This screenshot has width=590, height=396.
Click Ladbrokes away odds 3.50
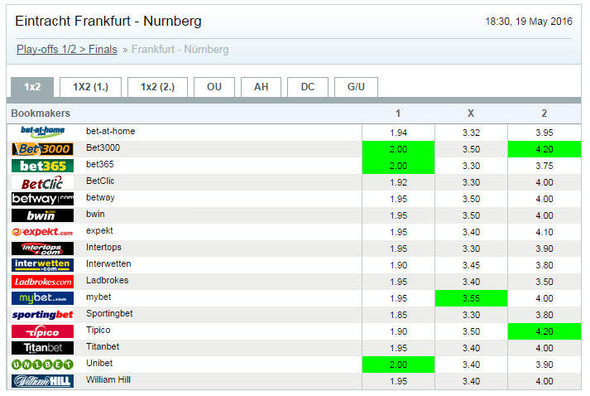click(544, 282)
